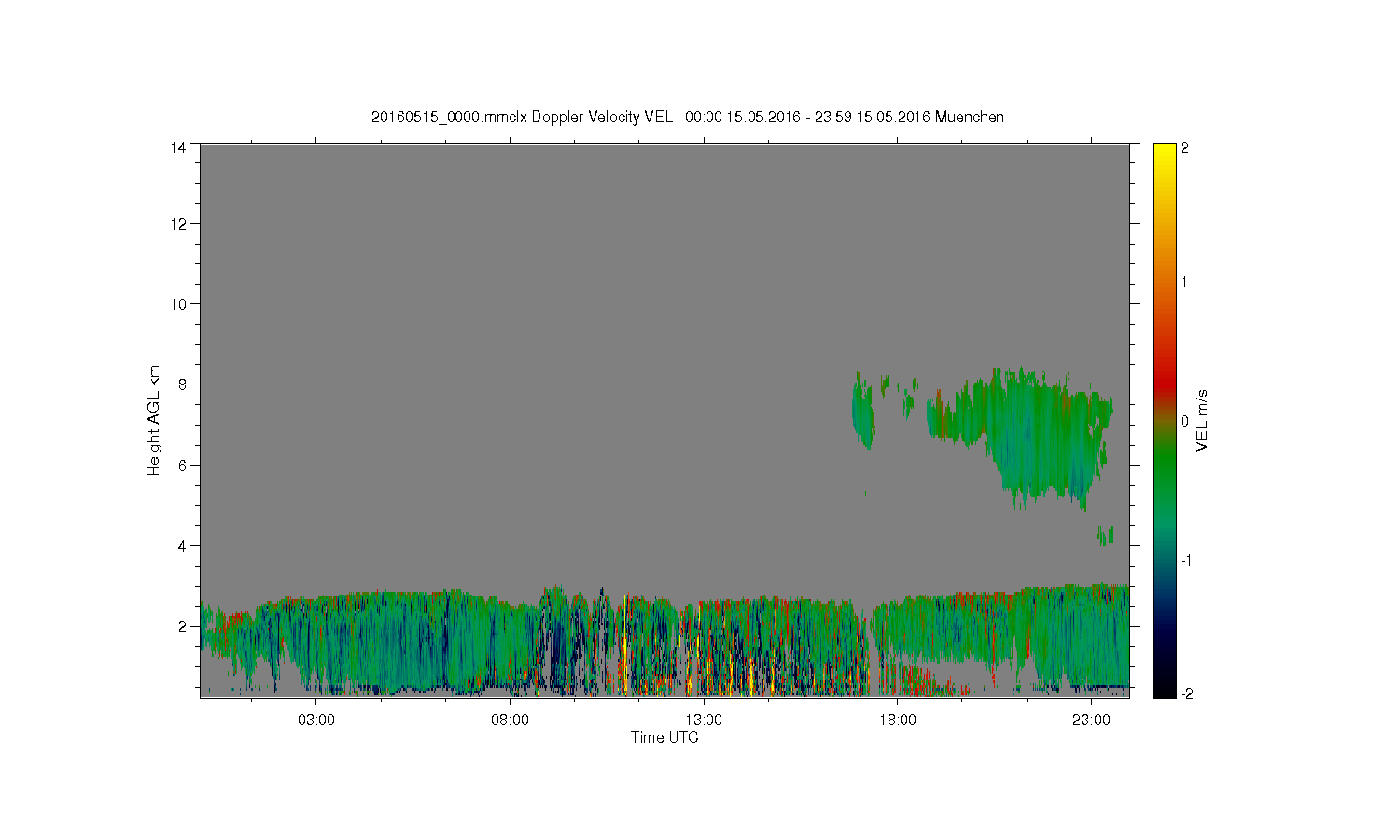The image size is (1400, 840).
Task: Click the 18:00 time tick label
Action: tap(898, 721)
